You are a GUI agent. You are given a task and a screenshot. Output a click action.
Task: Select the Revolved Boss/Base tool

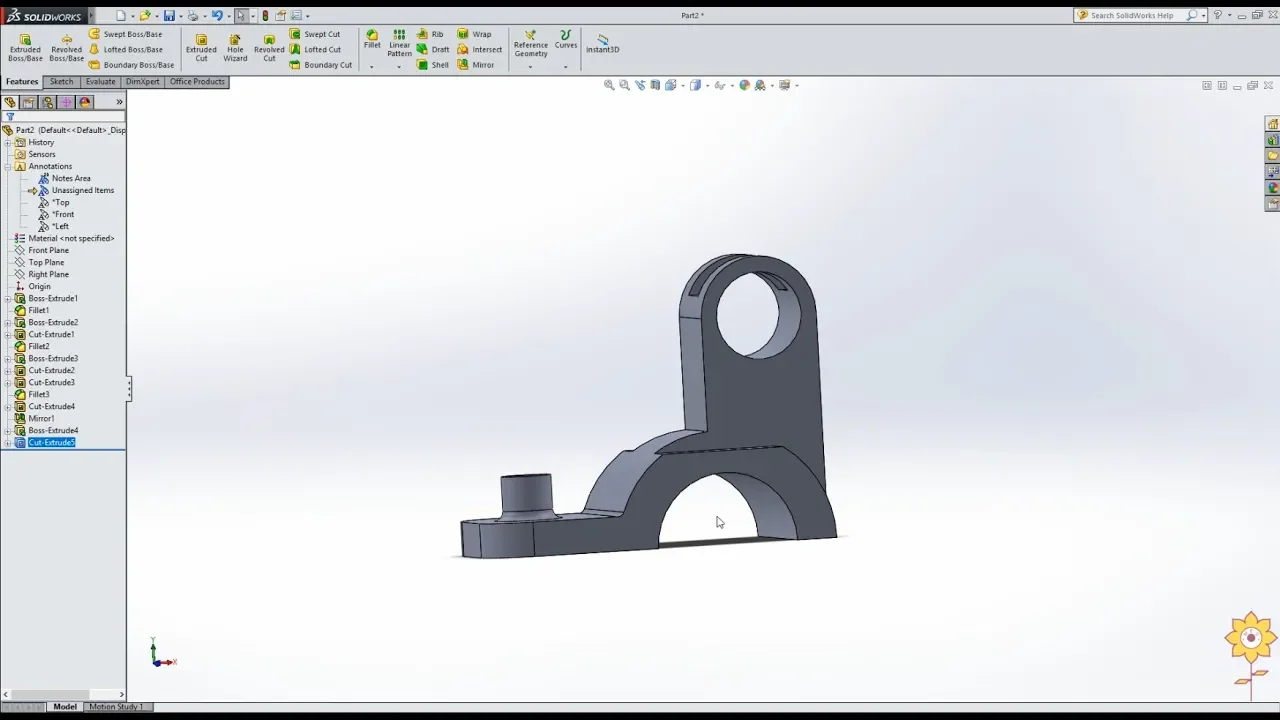click(66, 48)
